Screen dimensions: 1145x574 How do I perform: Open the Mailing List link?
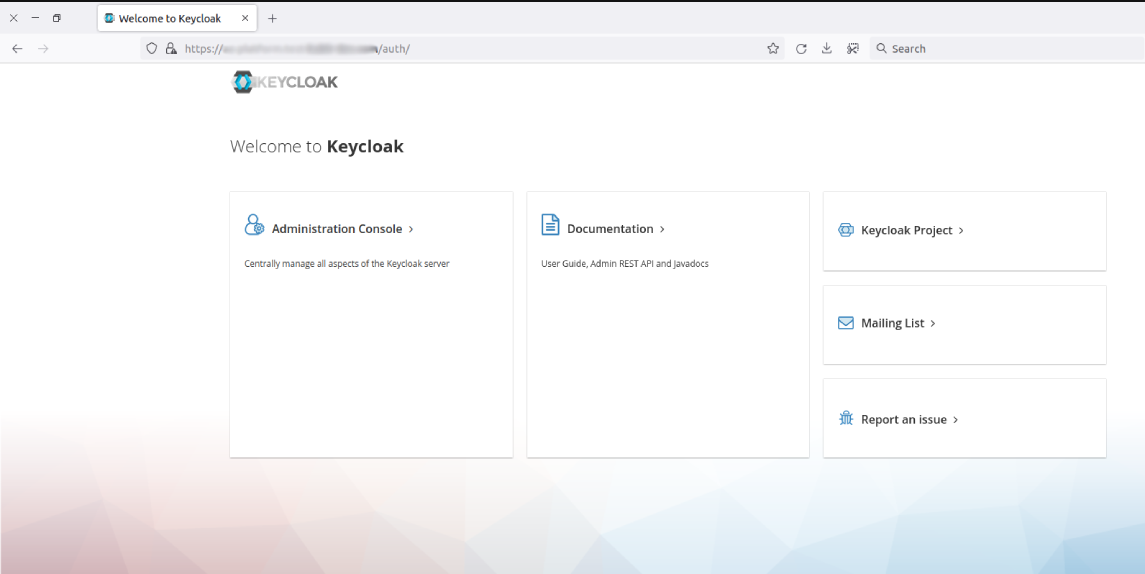click(x=892, y=323)
